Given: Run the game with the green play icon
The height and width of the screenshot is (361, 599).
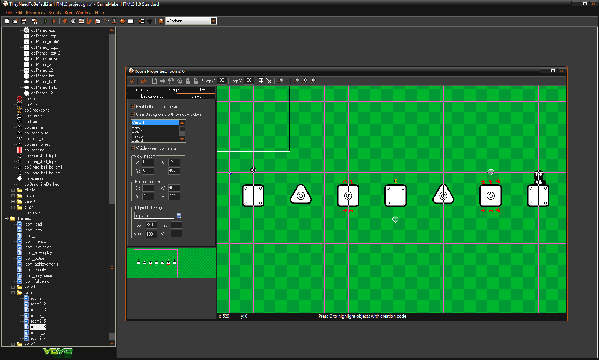Looking at the screenshot, I should tap(45, 21).
